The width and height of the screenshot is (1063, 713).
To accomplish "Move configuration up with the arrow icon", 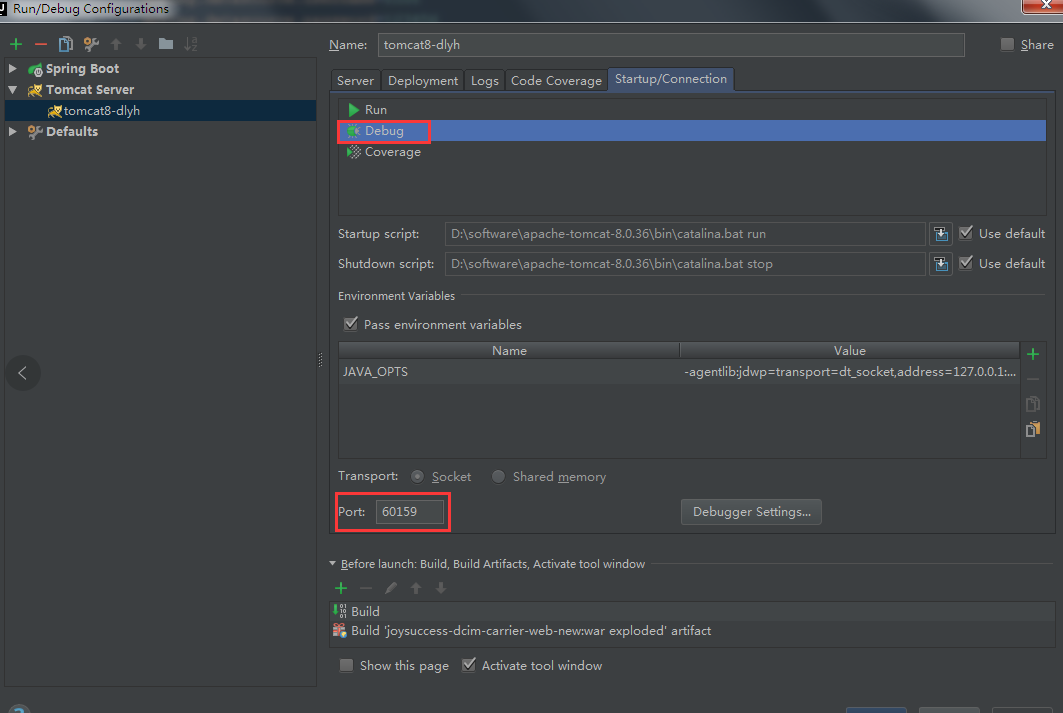I will (116, 44).
